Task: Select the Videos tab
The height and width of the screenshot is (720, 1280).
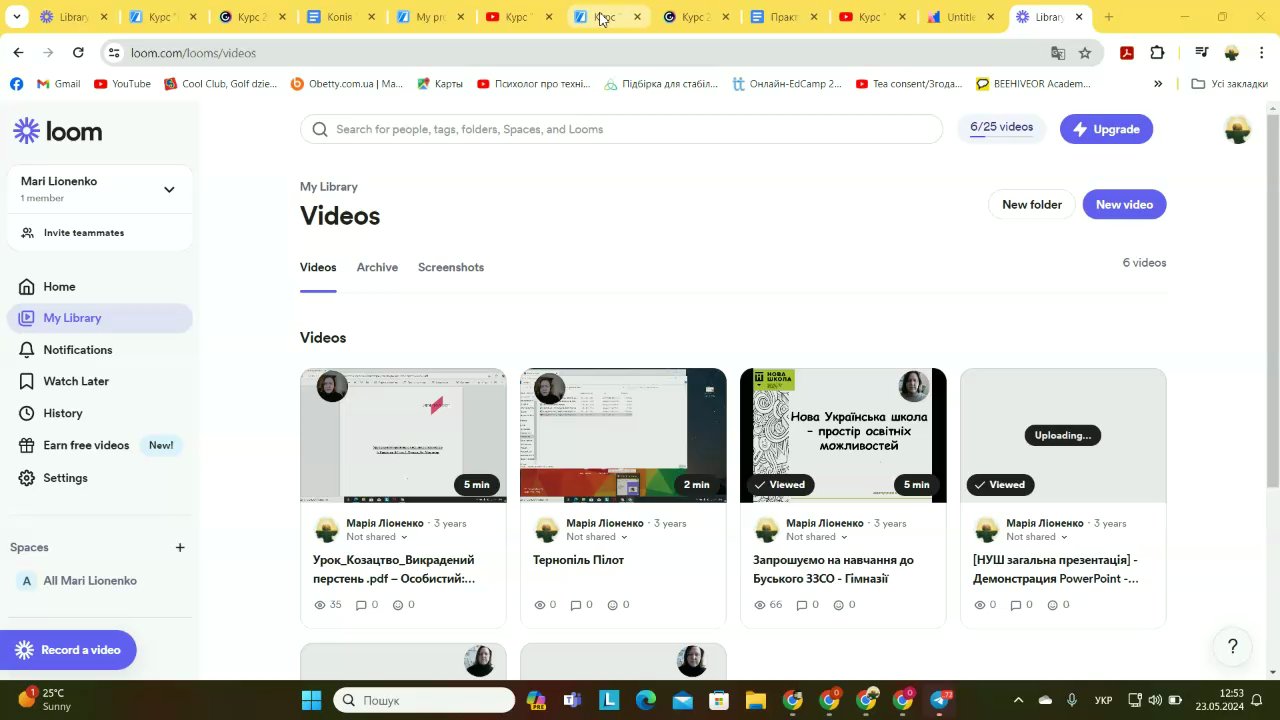Action: [x=318, y=267]
